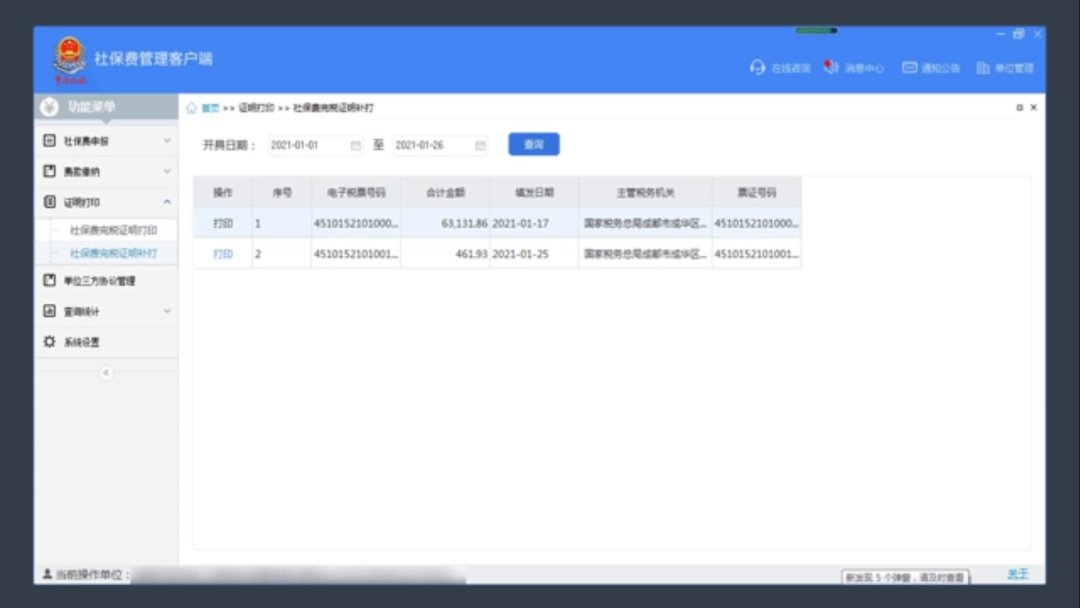Expand the 费款缴纳 menu chevron
The image size is (1080, 608).
pyautogui.click(x=167, y=172)
